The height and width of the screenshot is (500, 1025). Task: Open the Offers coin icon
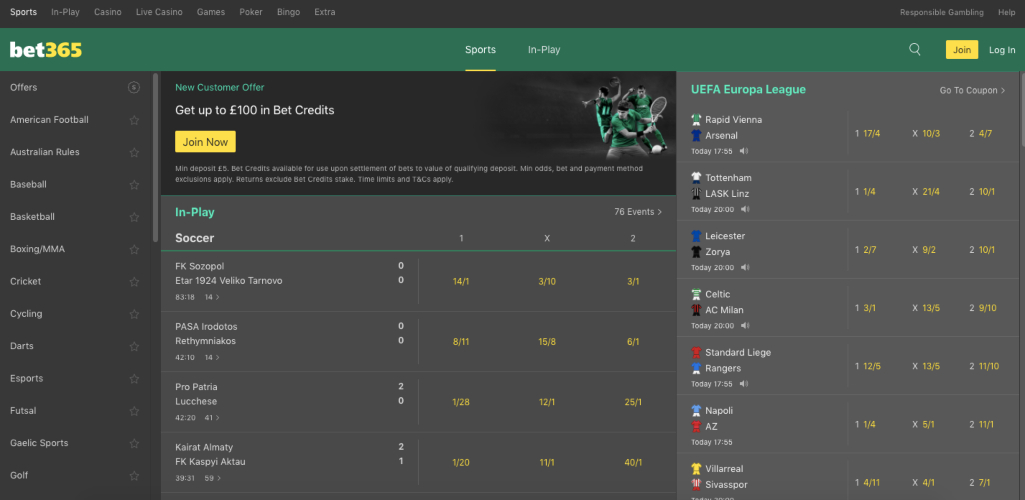[134, 87]
